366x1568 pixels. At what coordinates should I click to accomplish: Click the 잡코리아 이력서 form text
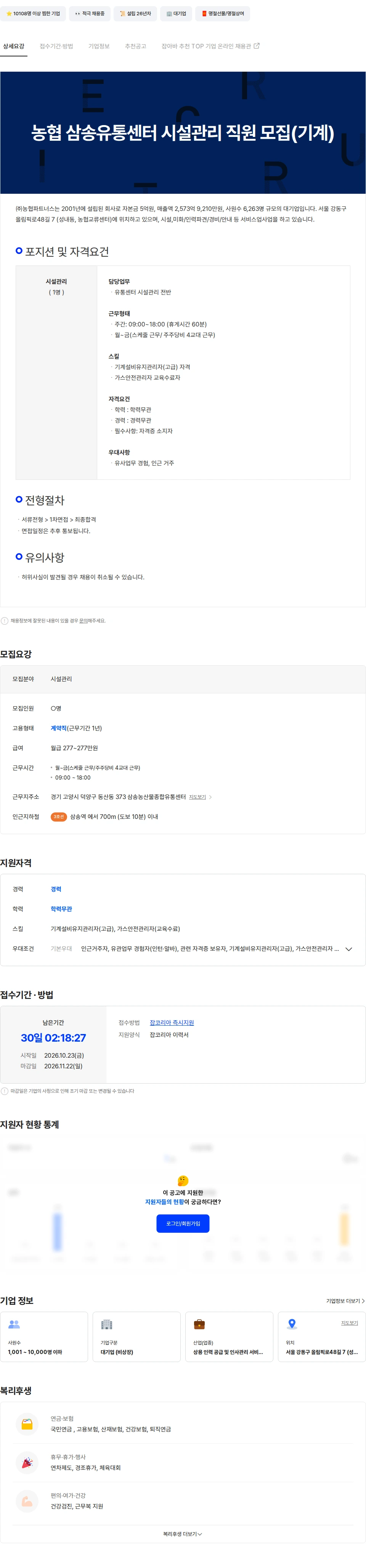pos(169,1035)
